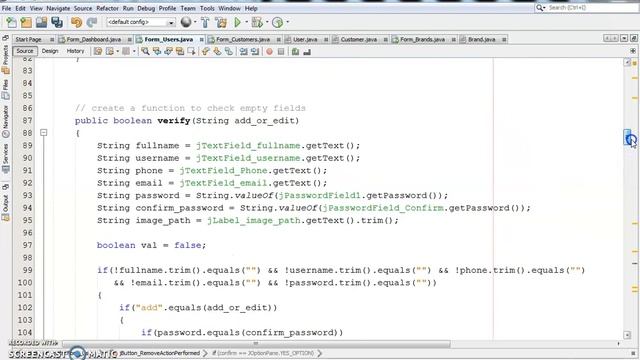Maximize the editor window button
This screenshot has height=360, width=640.
click(633, 38)
